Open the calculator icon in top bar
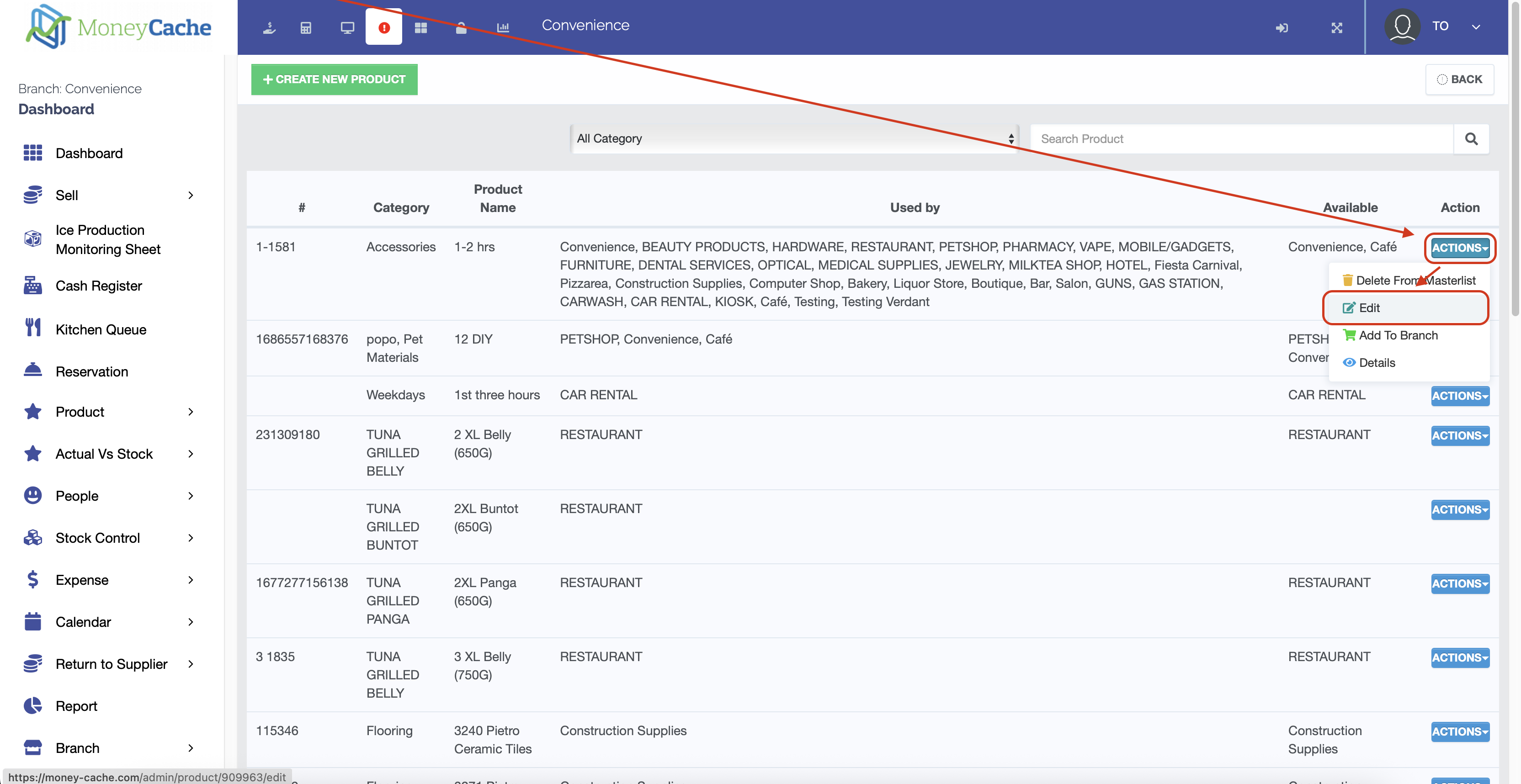The height and width of the screenshot is (784, 1521). [306, 27]
